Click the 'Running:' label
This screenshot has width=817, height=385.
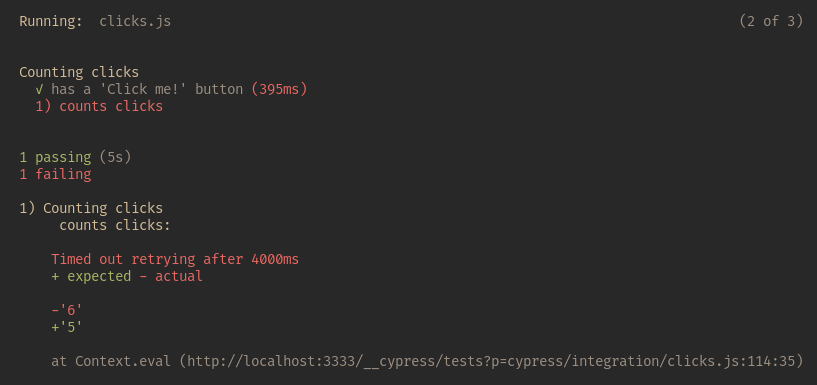(x=51, y=22)
